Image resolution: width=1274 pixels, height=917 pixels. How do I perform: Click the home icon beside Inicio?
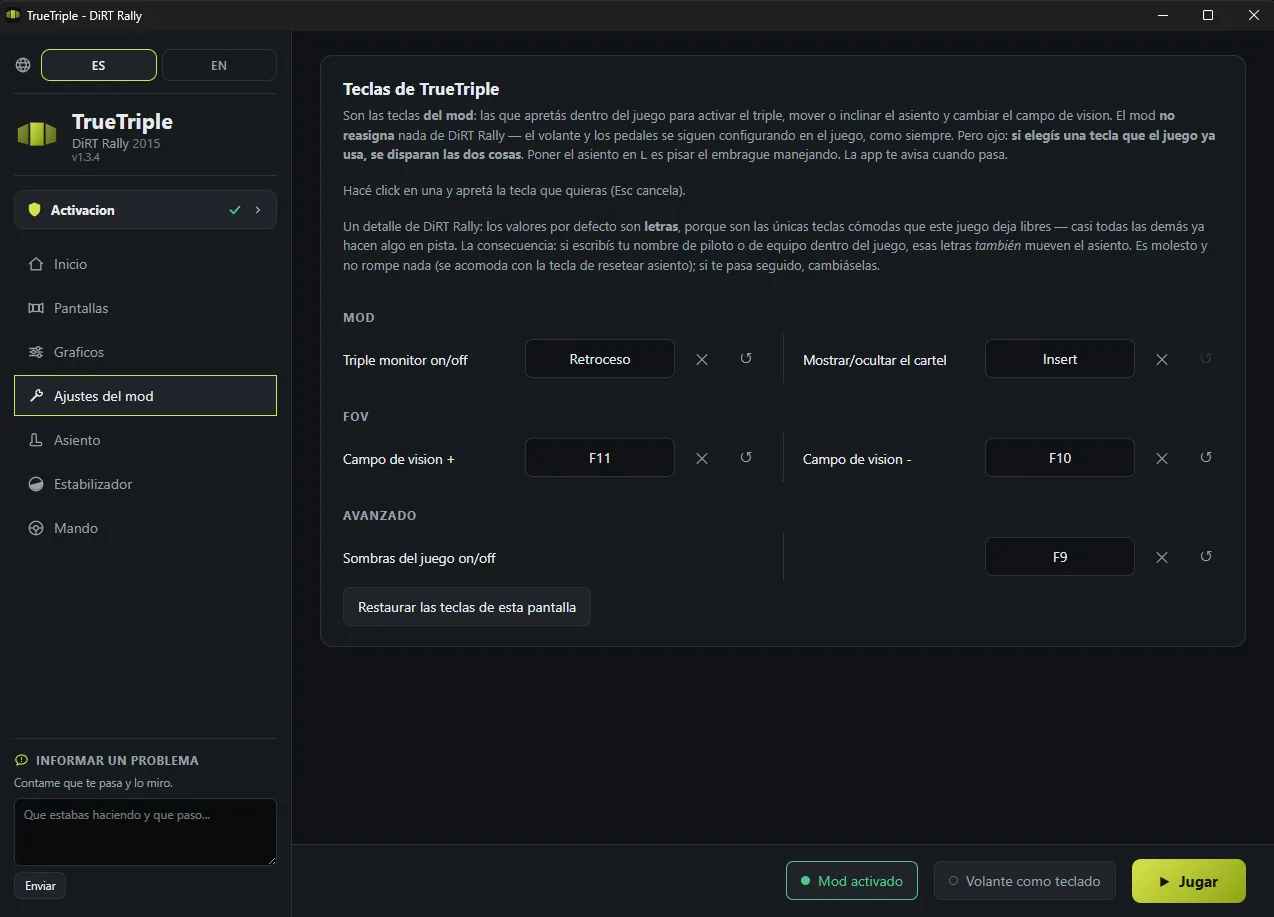[x=36, y=264]
